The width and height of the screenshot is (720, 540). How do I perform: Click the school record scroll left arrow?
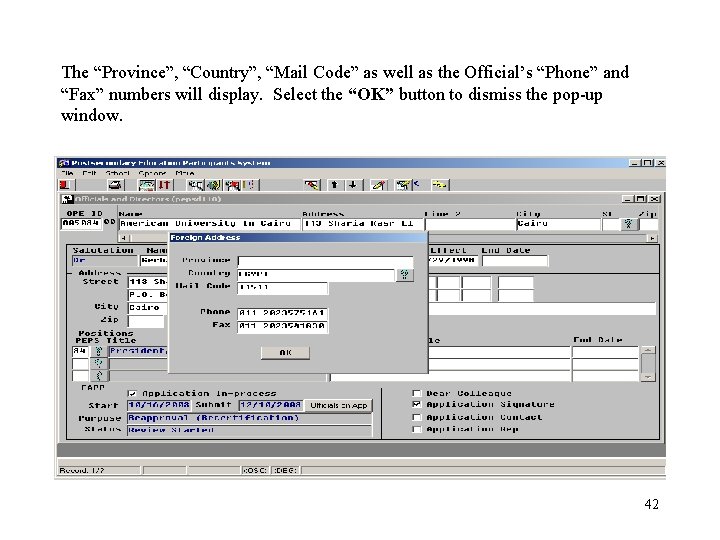click(x=124, y=238)
